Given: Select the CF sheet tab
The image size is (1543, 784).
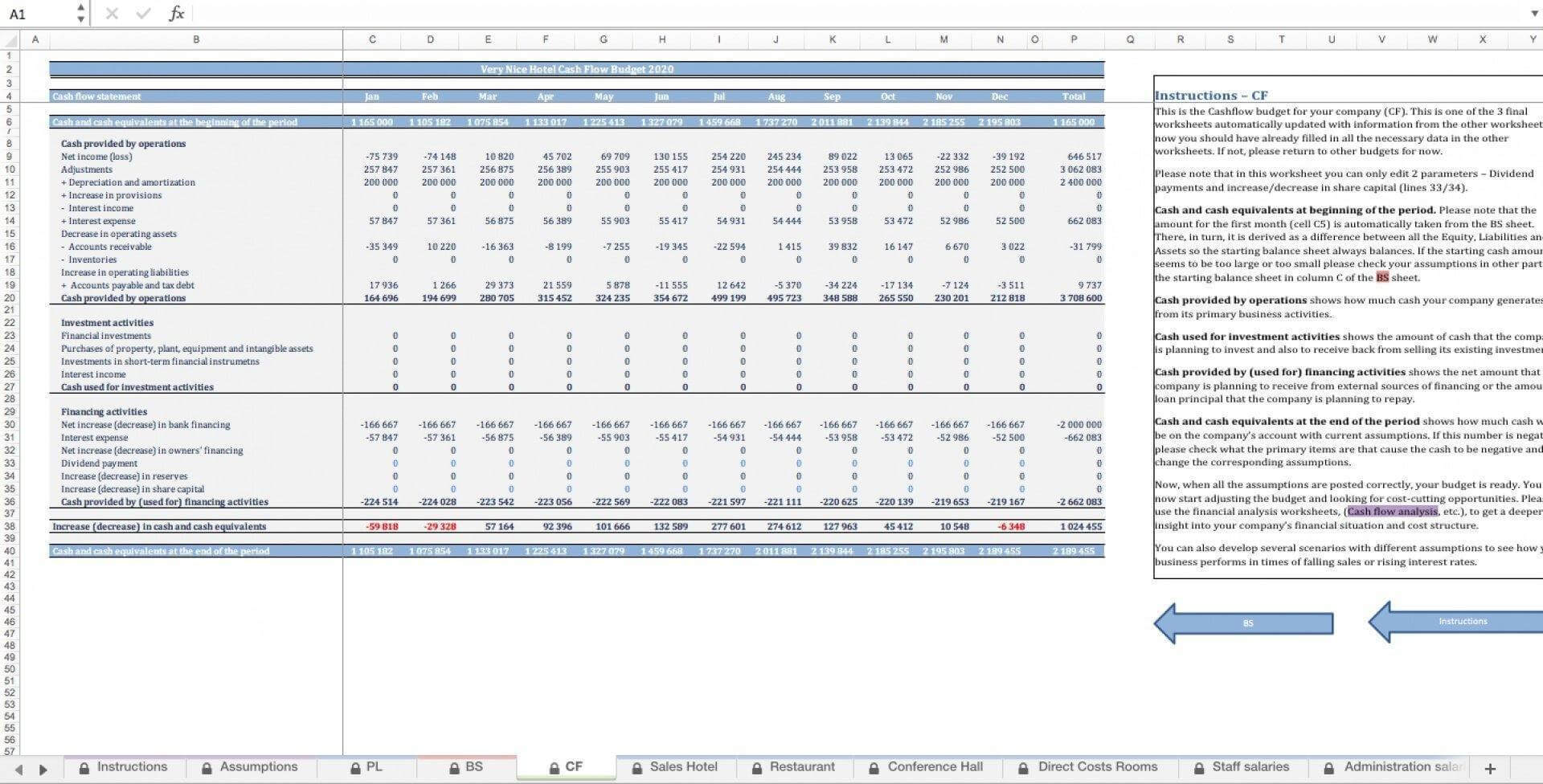Looking at the screenshot, I should point(566,767).
